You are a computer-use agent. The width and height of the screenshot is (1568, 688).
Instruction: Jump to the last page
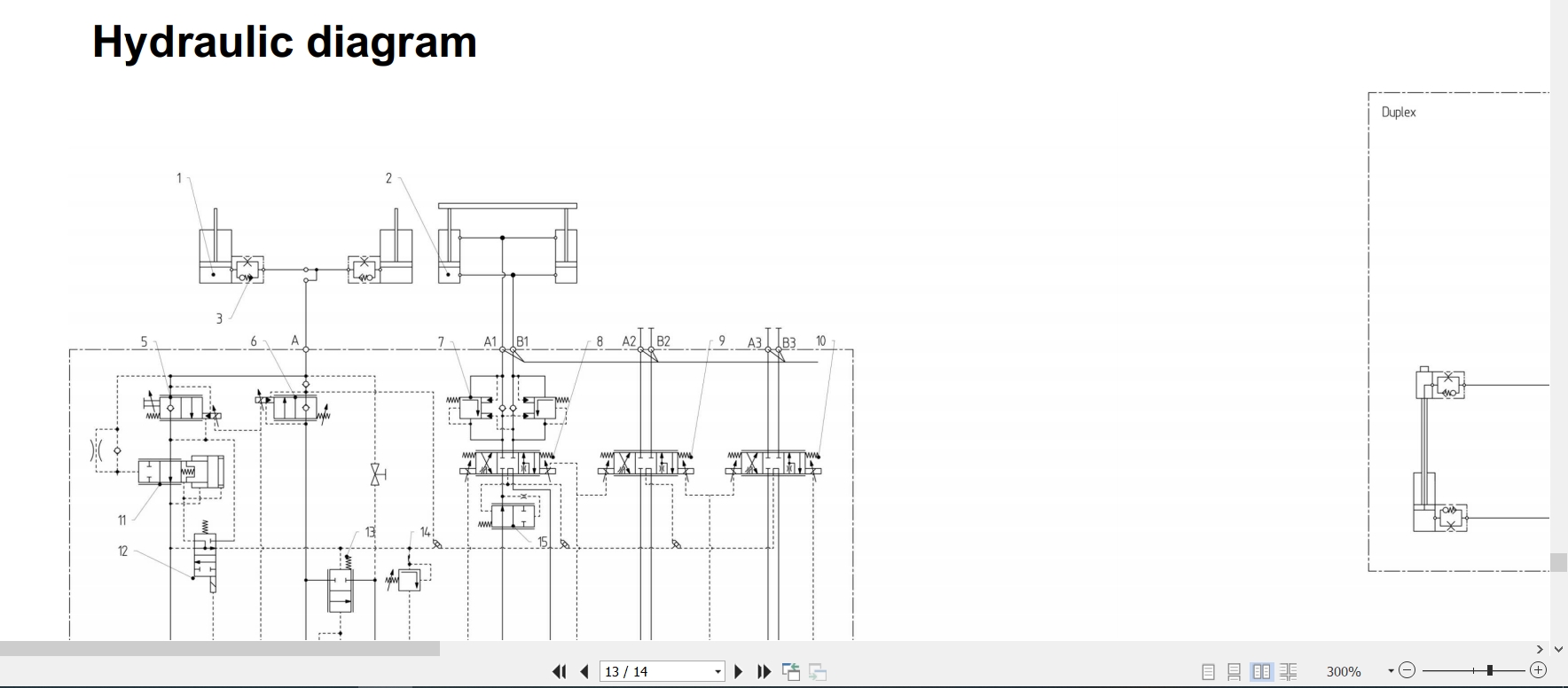point(764,672)
